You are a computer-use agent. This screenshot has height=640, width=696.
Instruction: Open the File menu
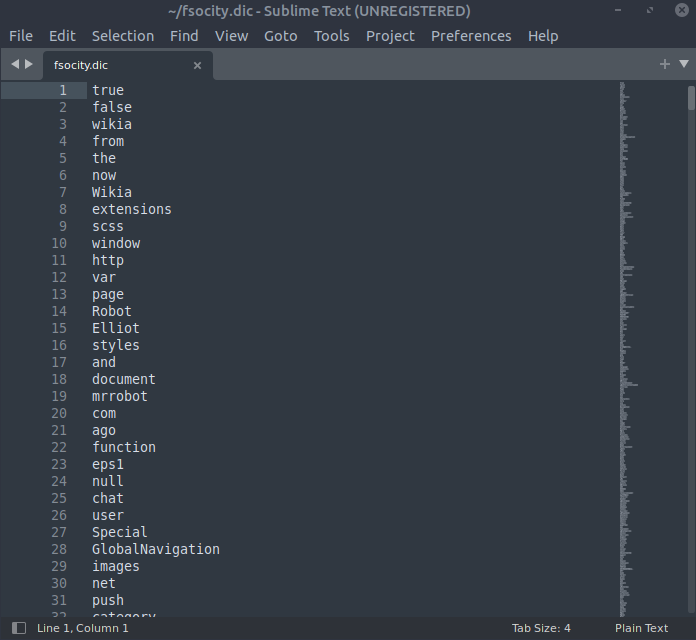(x=21, y=36)
